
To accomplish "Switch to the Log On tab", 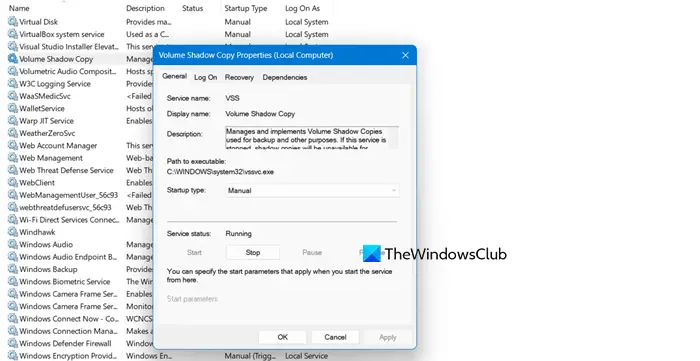I will coord(205,77).
